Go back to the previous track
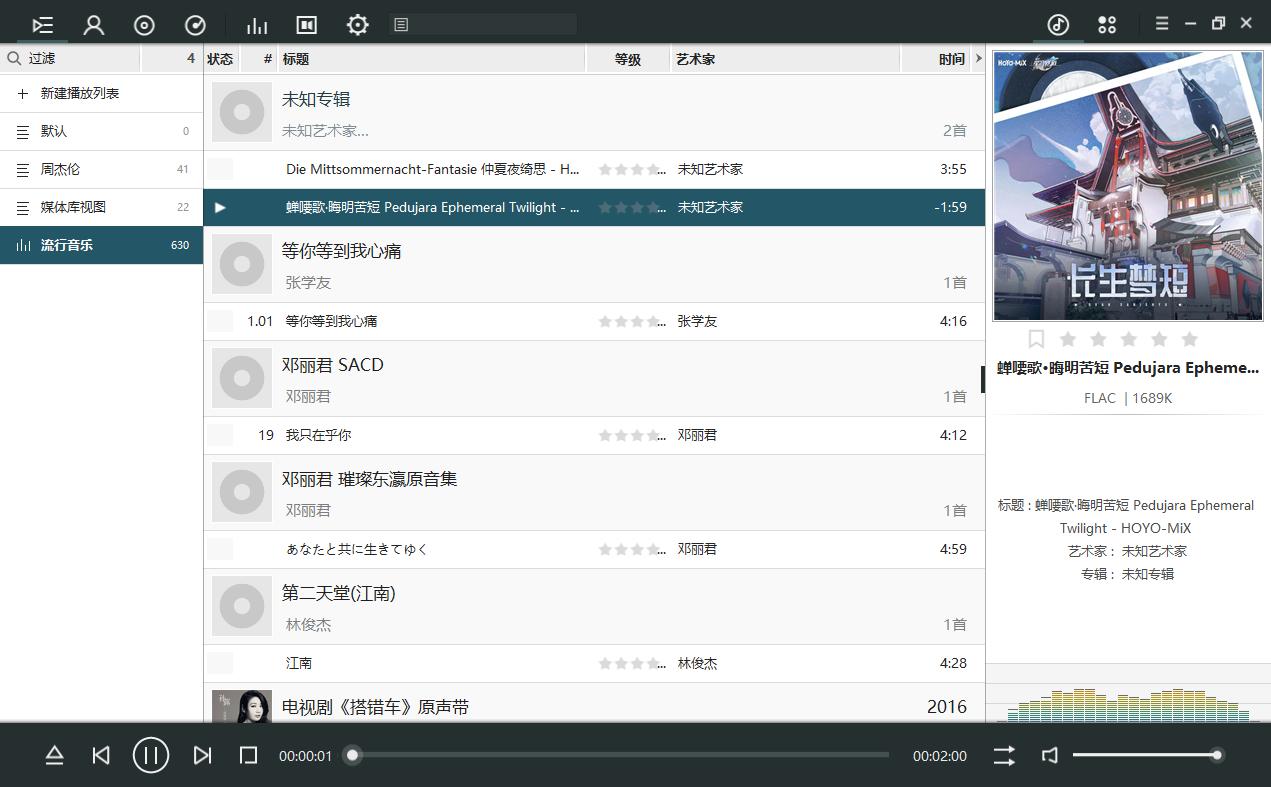This screenshot has width=1271, height=787. (x=100, y=756)
